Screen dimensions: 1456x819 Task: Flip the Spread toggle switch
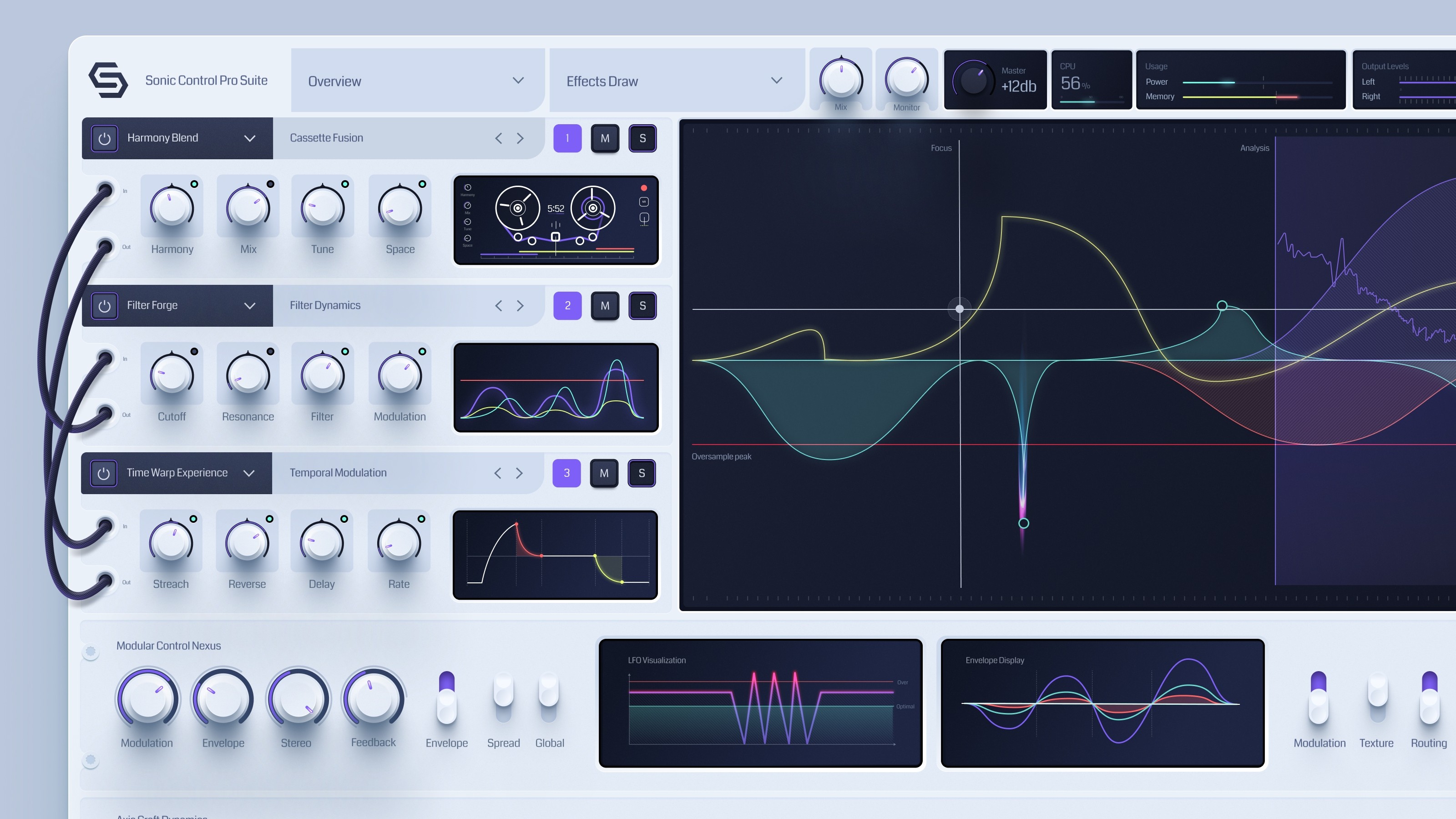[503, 698]
